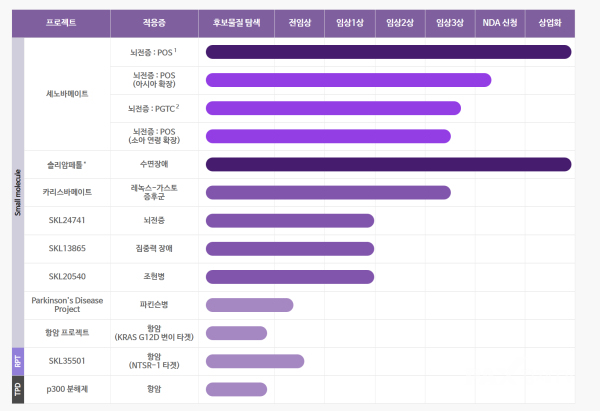Click the 뇌전증 : POS (소아 연령 확장) indication

coord(154,136)
